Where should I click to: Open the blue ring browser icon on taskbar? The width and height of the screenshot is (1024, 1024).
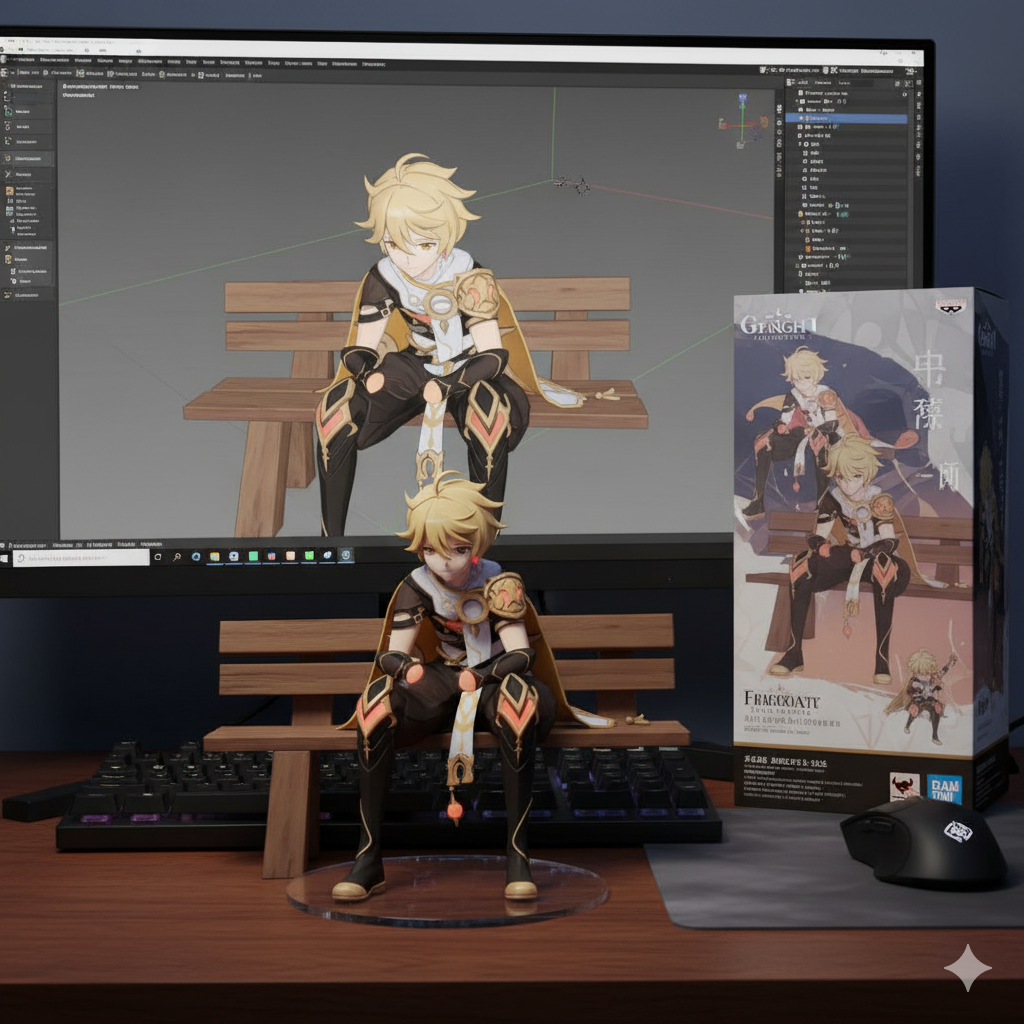(196, 556)
